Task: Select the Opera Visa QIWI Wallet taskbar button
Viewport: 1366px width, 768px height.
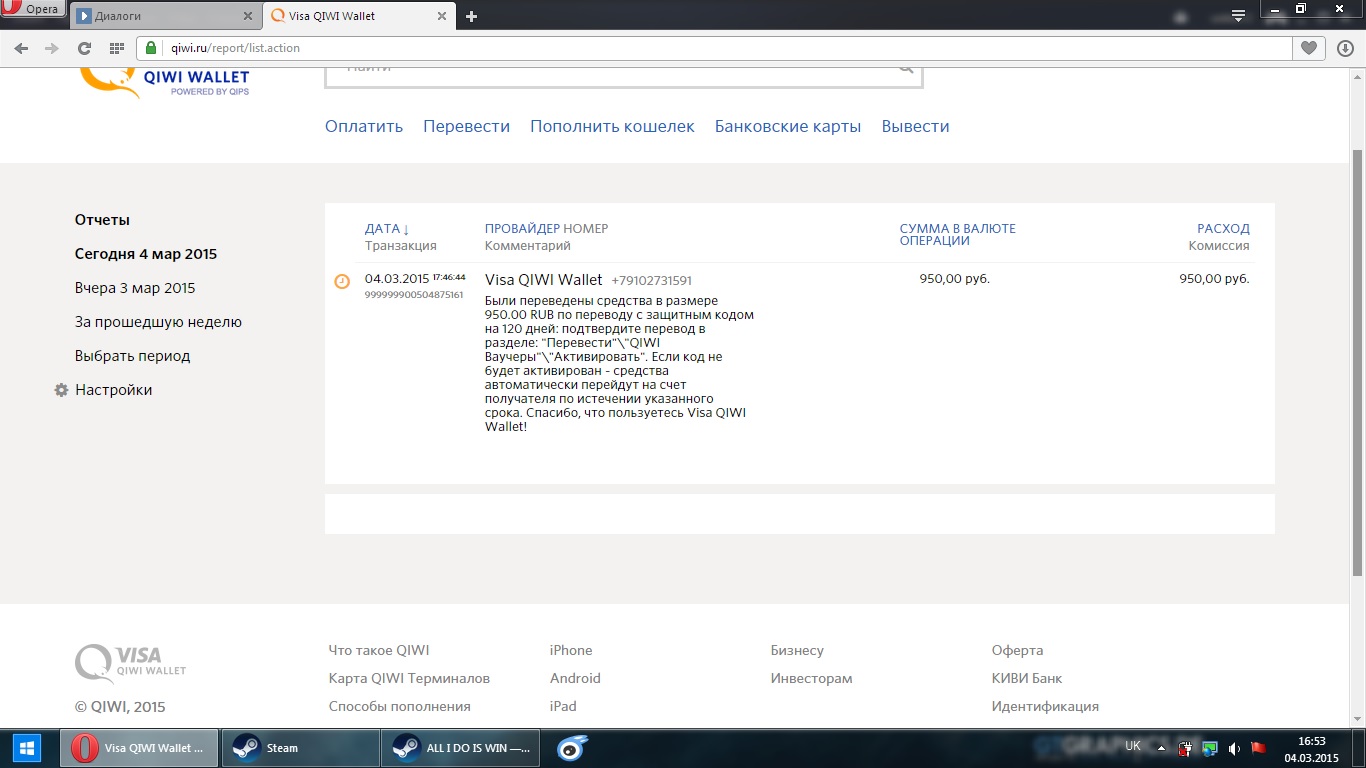Action: pyautogui.click(x=138, y=748)
